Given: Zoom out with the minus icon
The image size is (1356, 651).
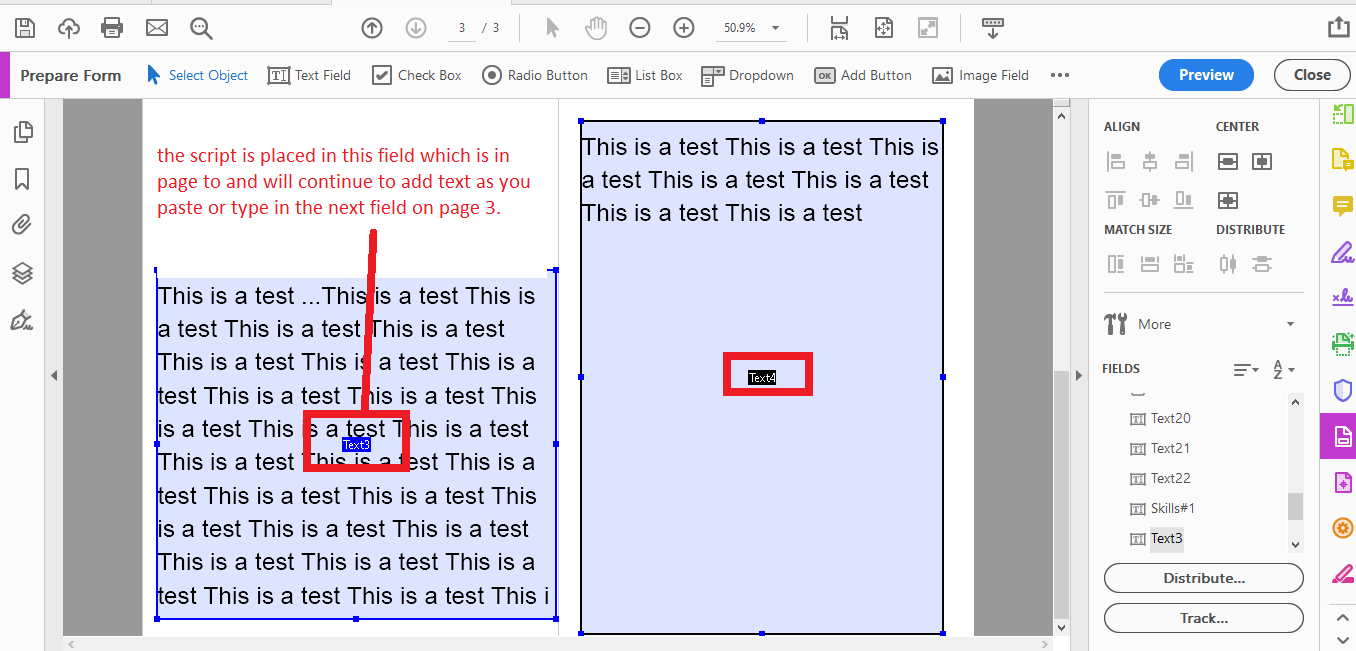Looking at the screenshot, I should pyautogui.click(x=640, y=28).
